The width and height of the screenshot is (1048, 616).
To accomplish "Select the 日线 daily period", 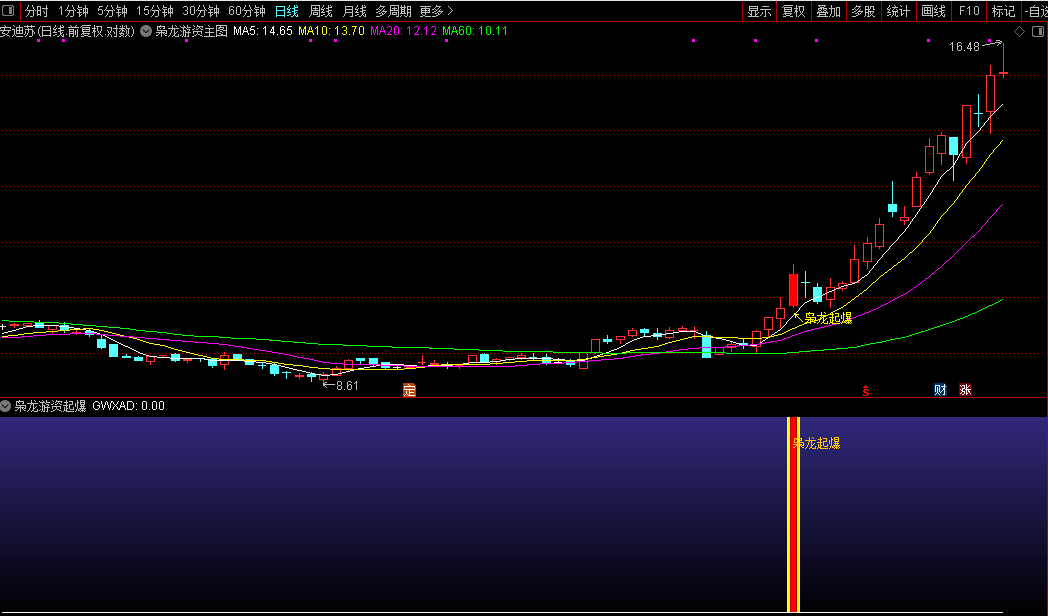I will click(287, 11).
